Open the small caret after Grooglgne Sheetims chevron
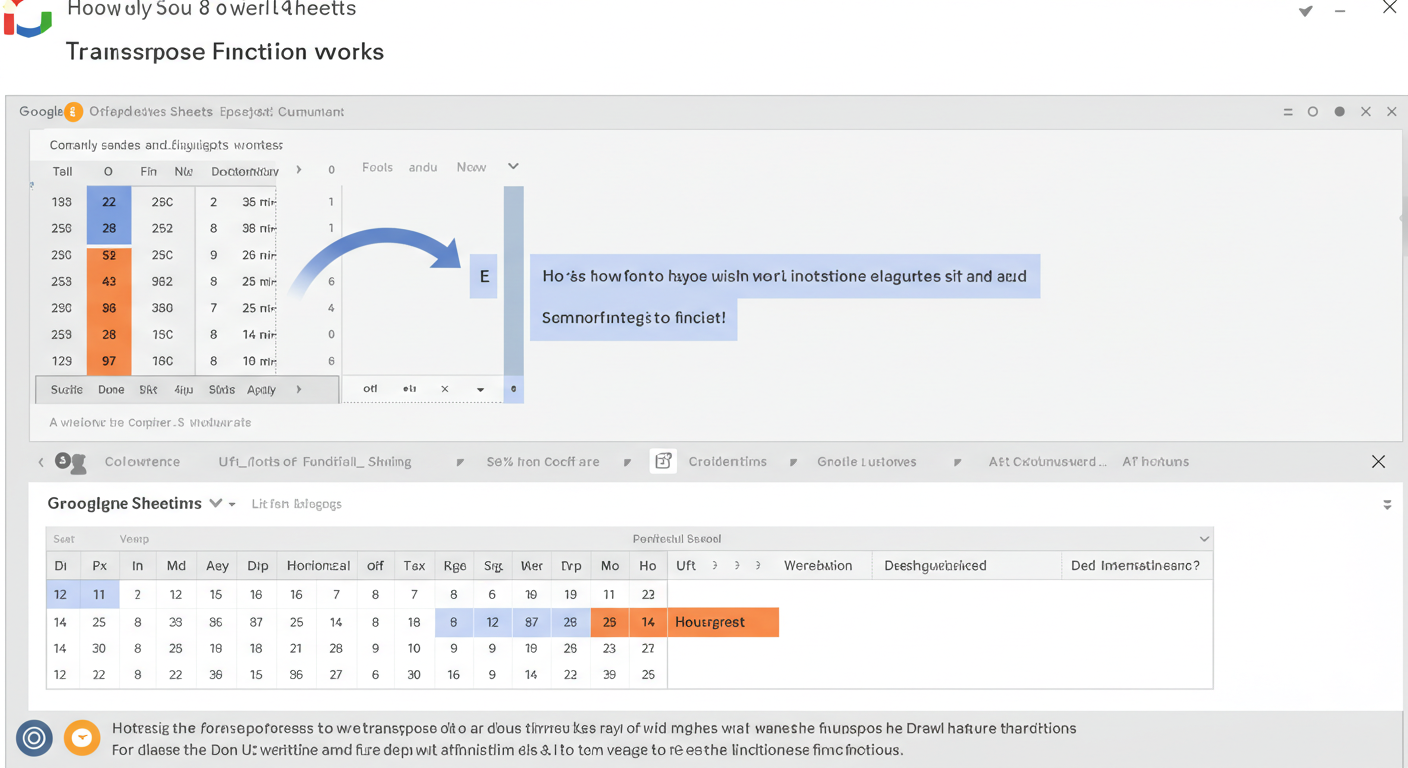 pos(232,504)
